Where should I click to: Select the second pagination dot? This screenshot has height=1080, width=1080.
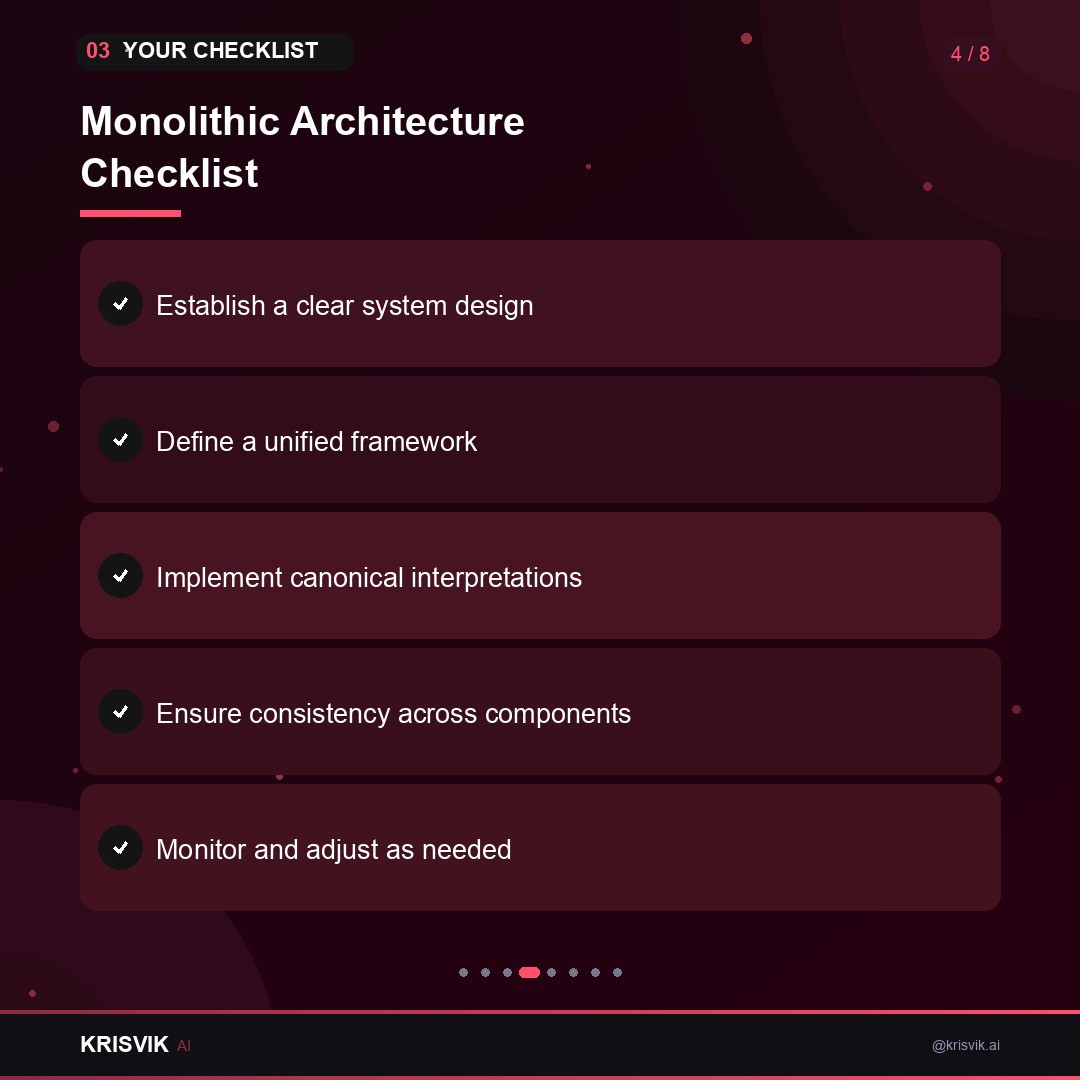point(486,973)
